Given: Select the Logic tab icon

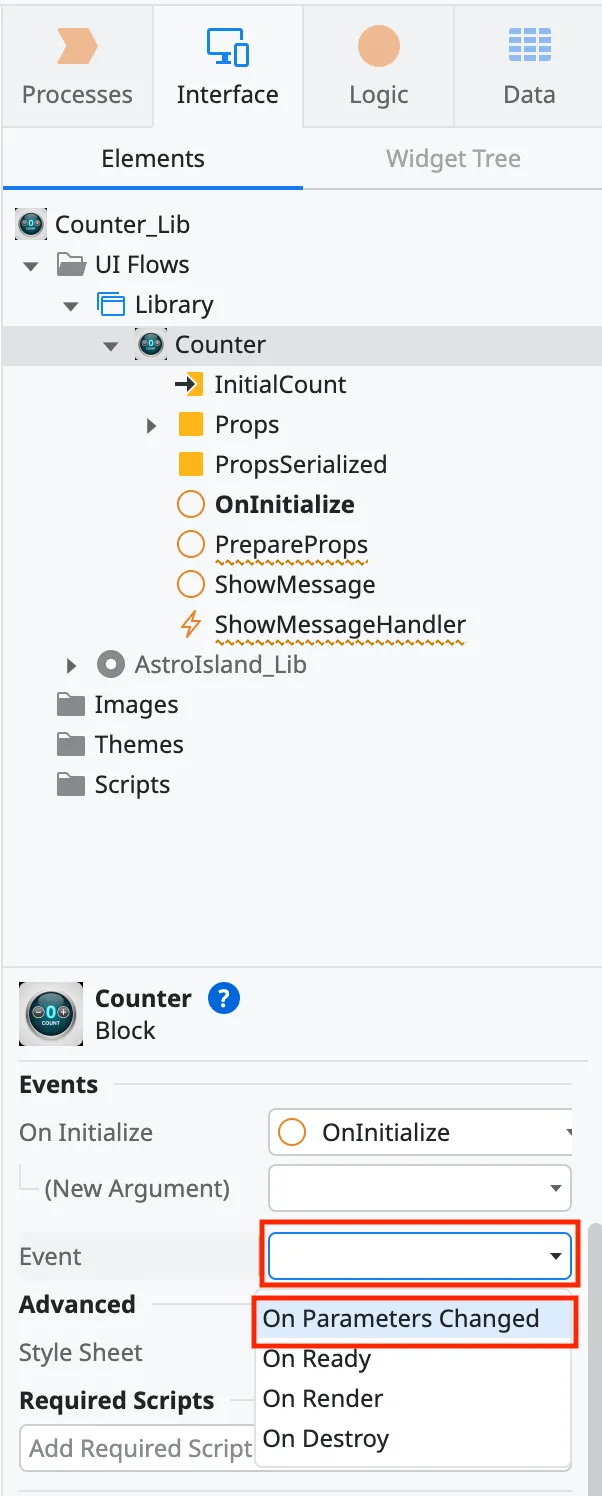Looking at the screenshot, I should pos(377,44).
